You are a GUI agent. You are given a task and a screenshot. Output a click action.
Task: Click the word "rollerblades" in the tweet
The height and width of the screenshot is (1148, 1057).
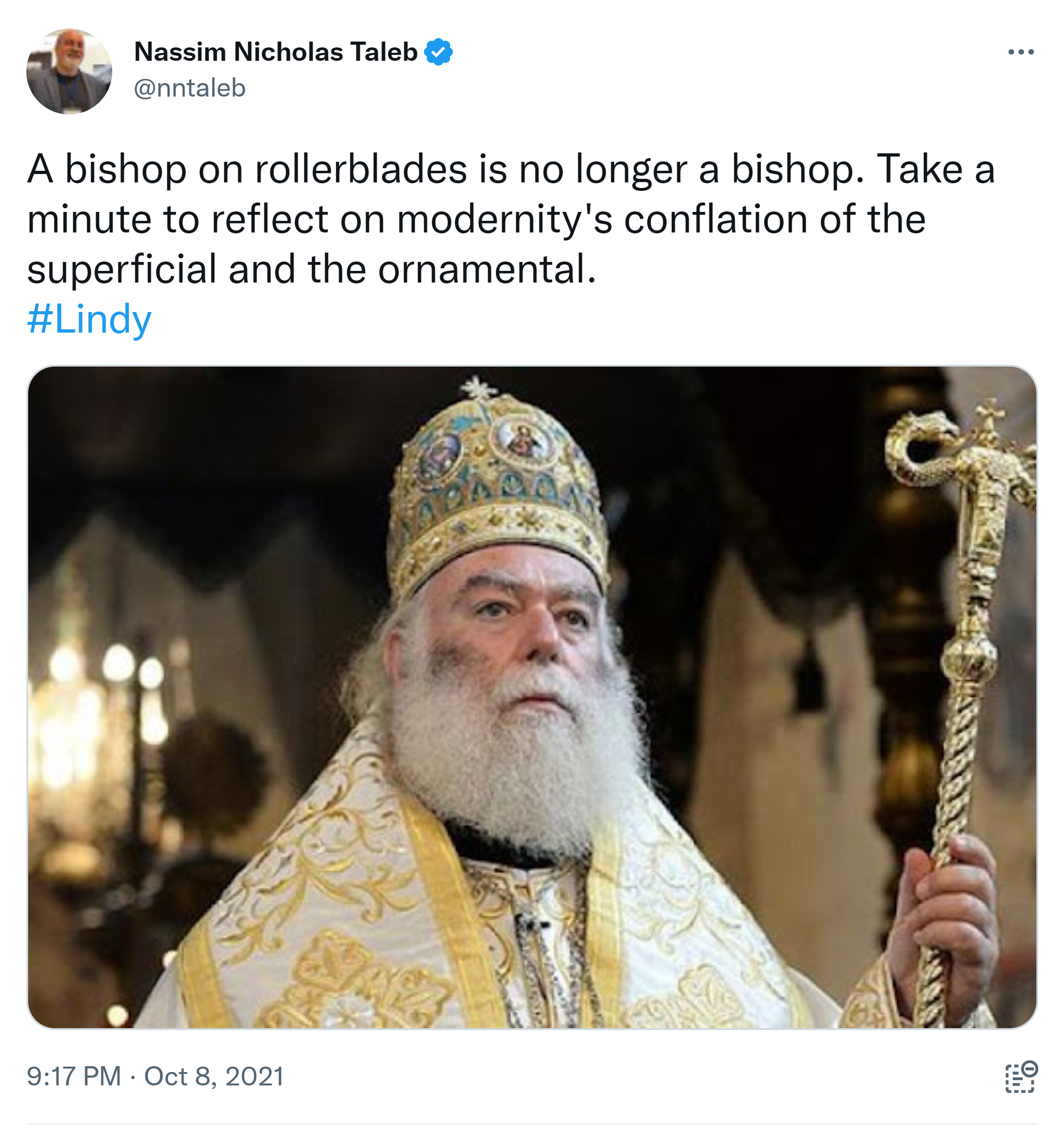[362, 169]
